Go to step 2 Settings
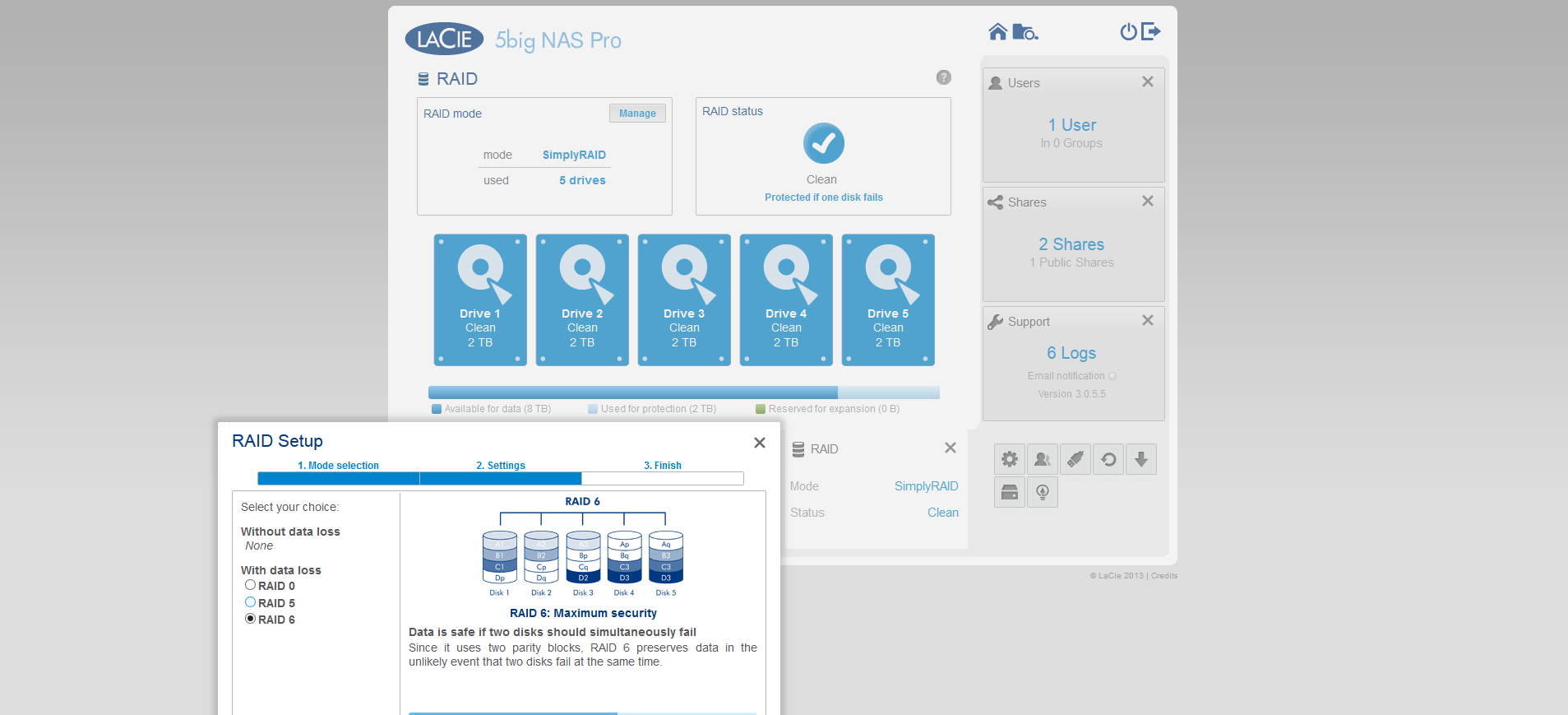This screenshot has width=1568, height=715. coord(501,466)
